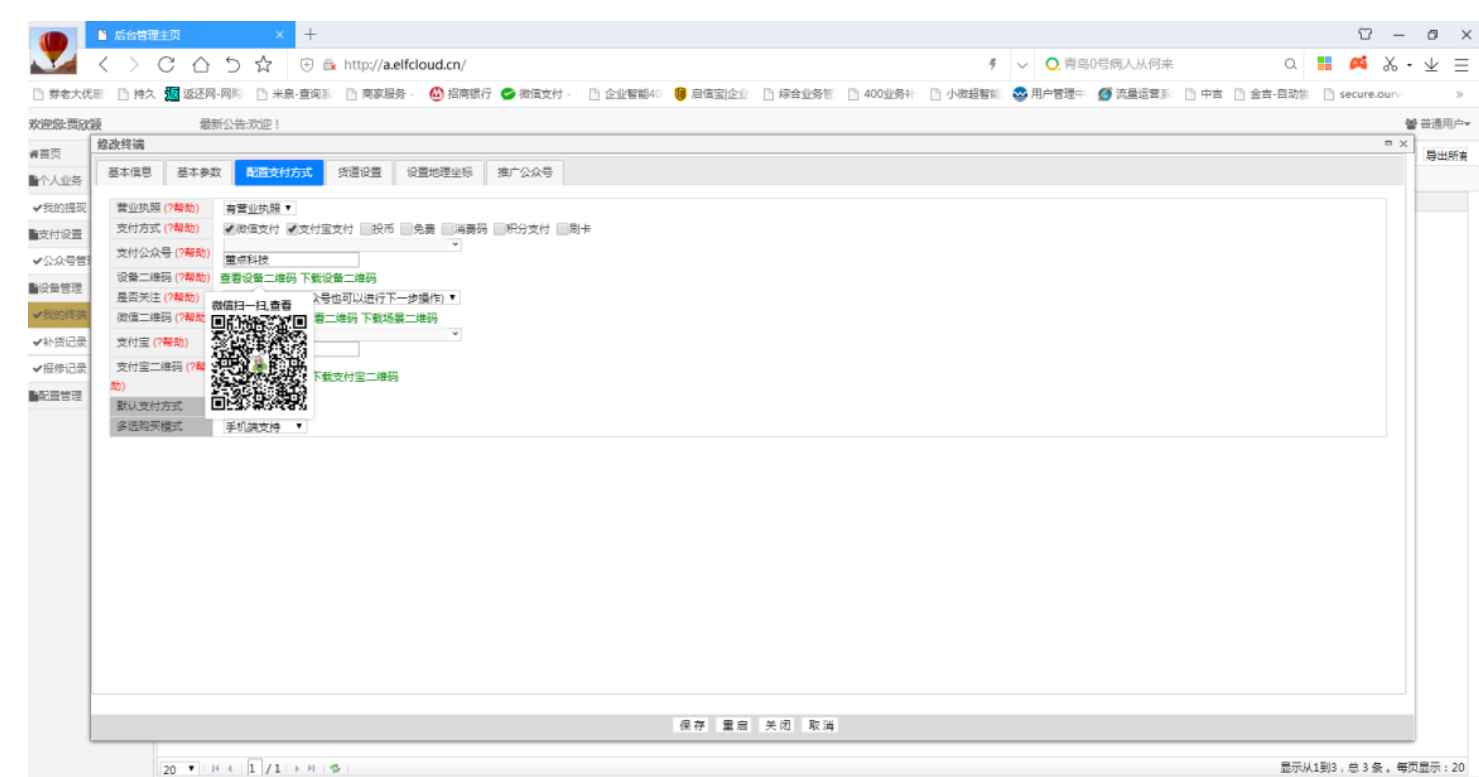Viewport: 1479px width, 777px height.
Task: Click the 查看设备二维码 link
Action: click(258, 278)
